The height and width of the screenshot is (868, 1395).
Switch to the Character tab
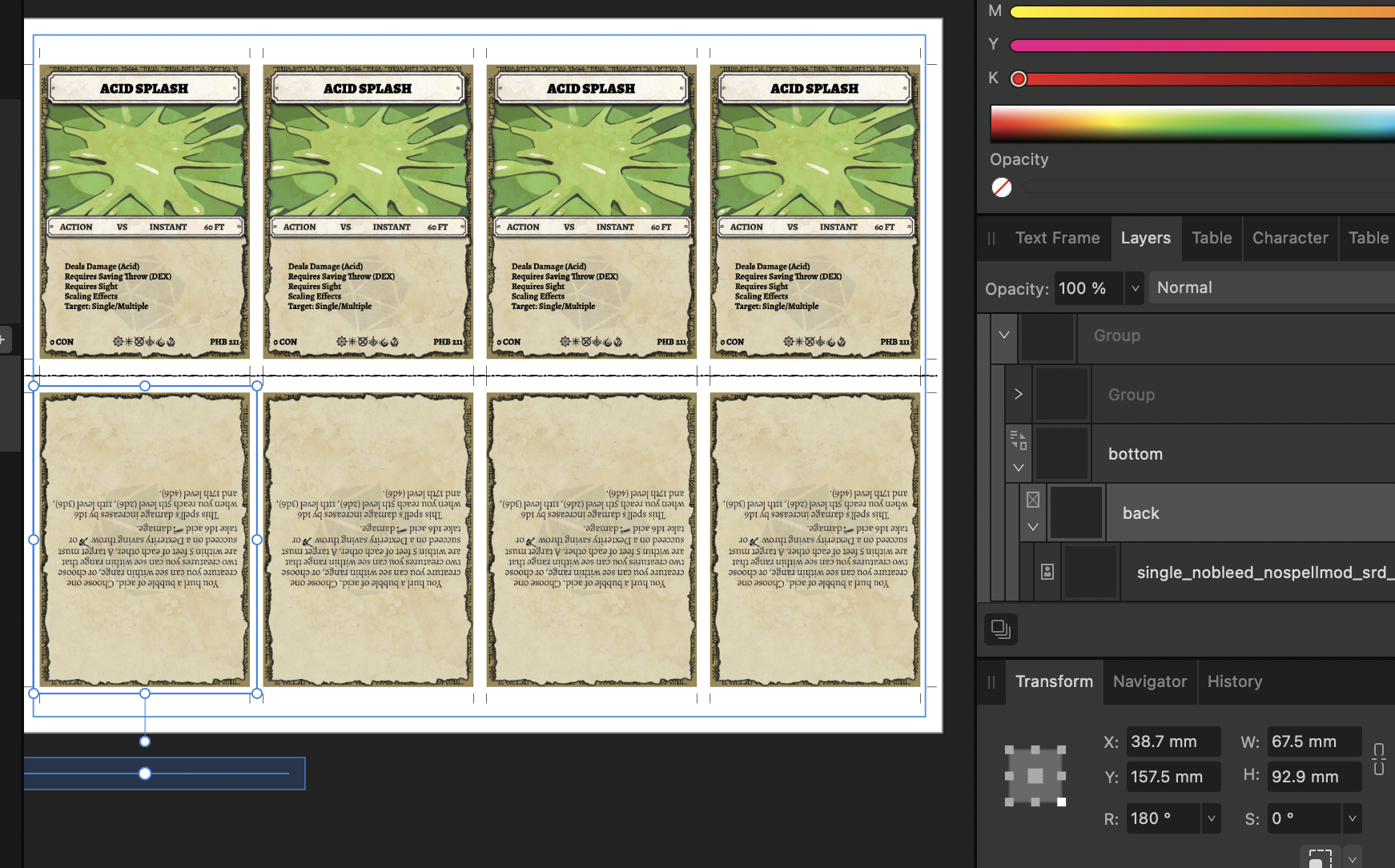1290,239
